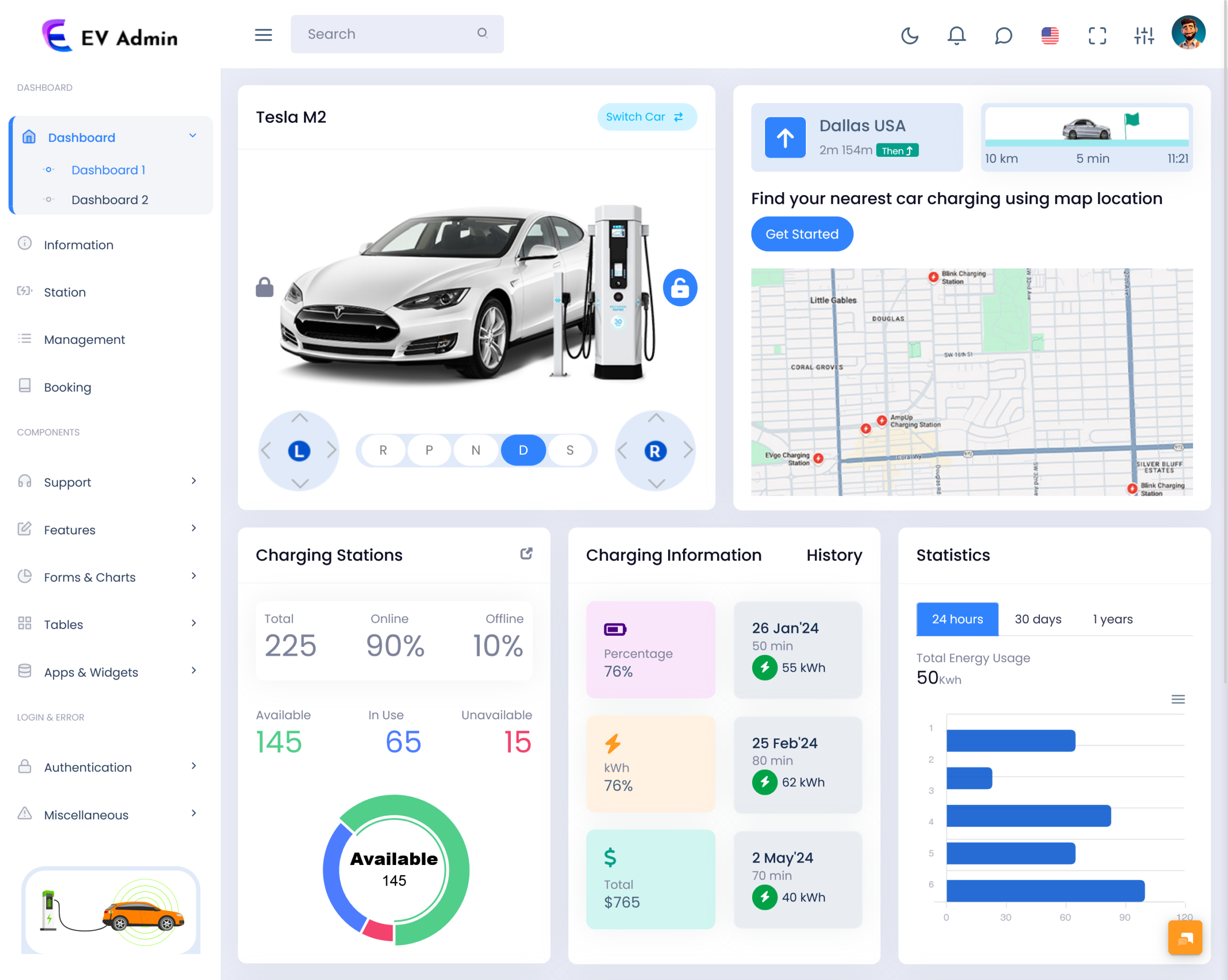Toggle dark mode with the moon icon
The height and width of the screenshot is (980, 1228).
[909, 35]
